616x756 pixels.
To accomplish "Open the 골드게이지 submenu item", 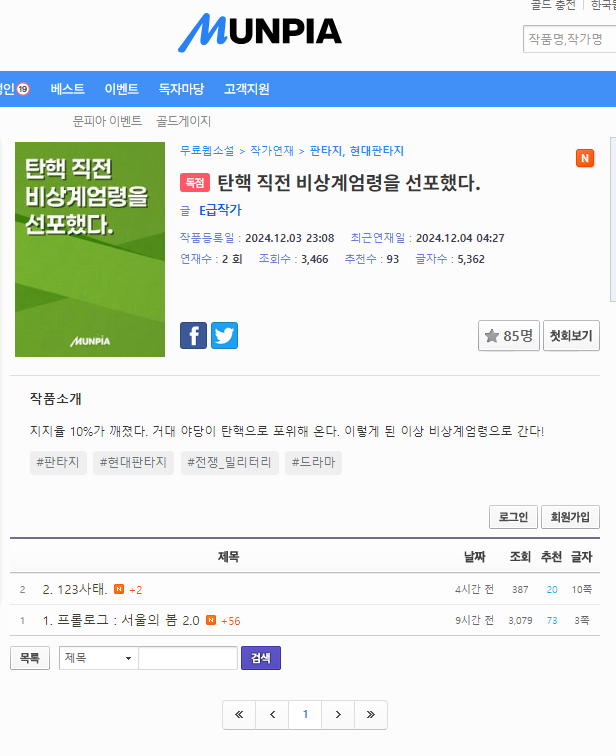I will pos(184,121).
